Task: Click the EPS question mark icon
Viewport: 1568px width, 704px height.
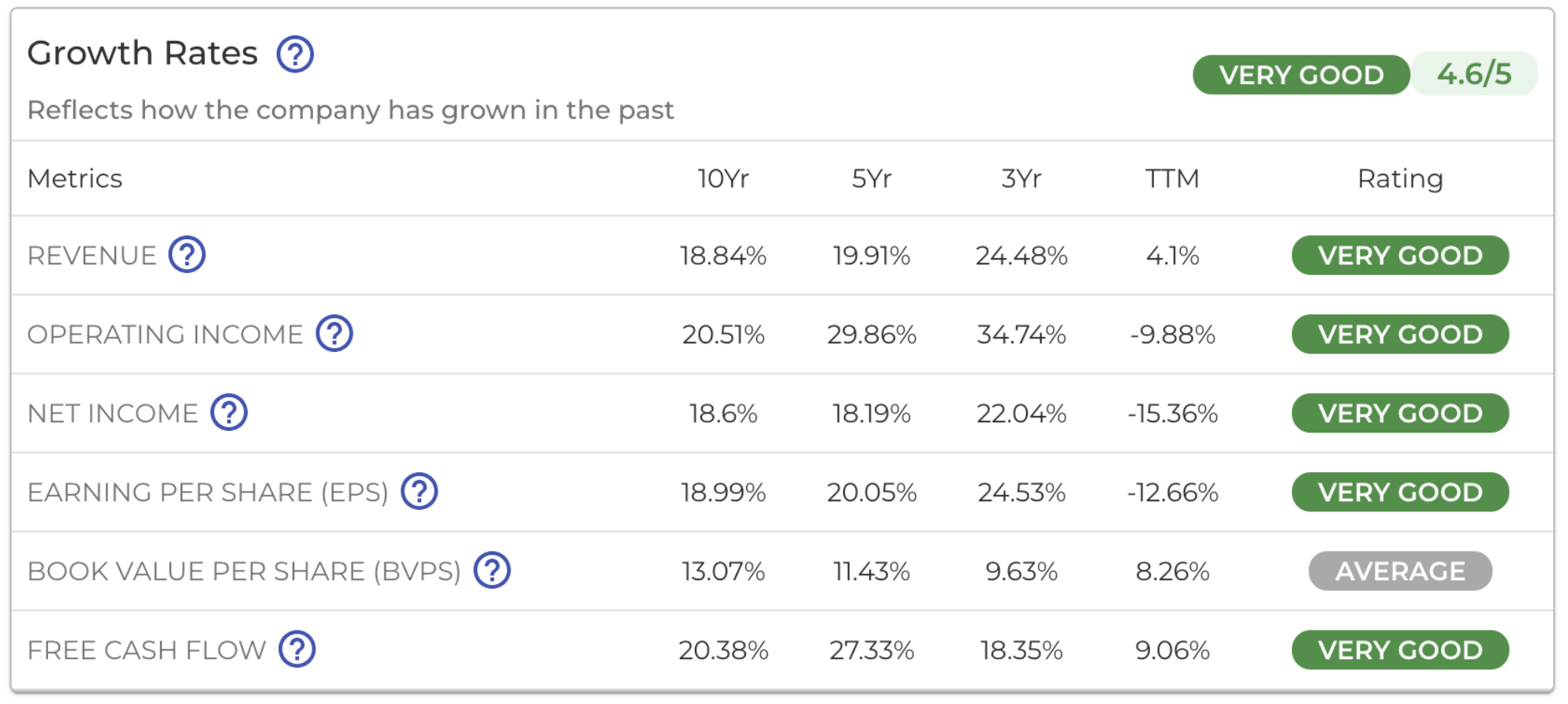Action: click(x=419, y=492)
